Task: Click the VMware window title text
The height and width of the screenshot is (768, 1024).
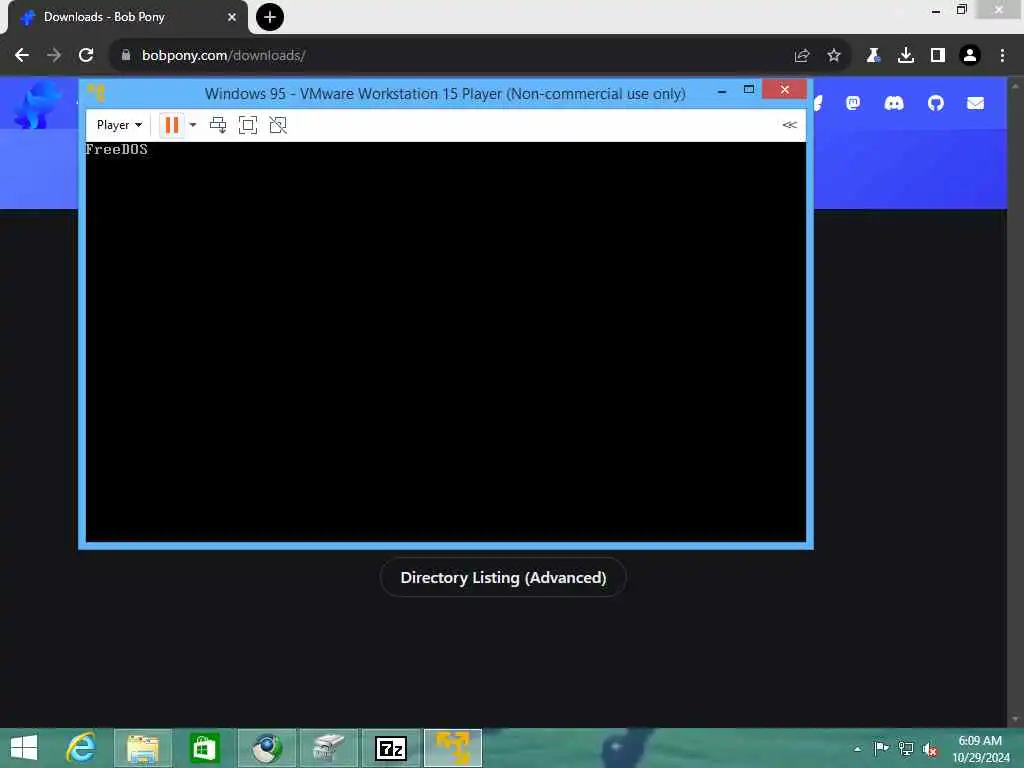Action: click(445, 93)
